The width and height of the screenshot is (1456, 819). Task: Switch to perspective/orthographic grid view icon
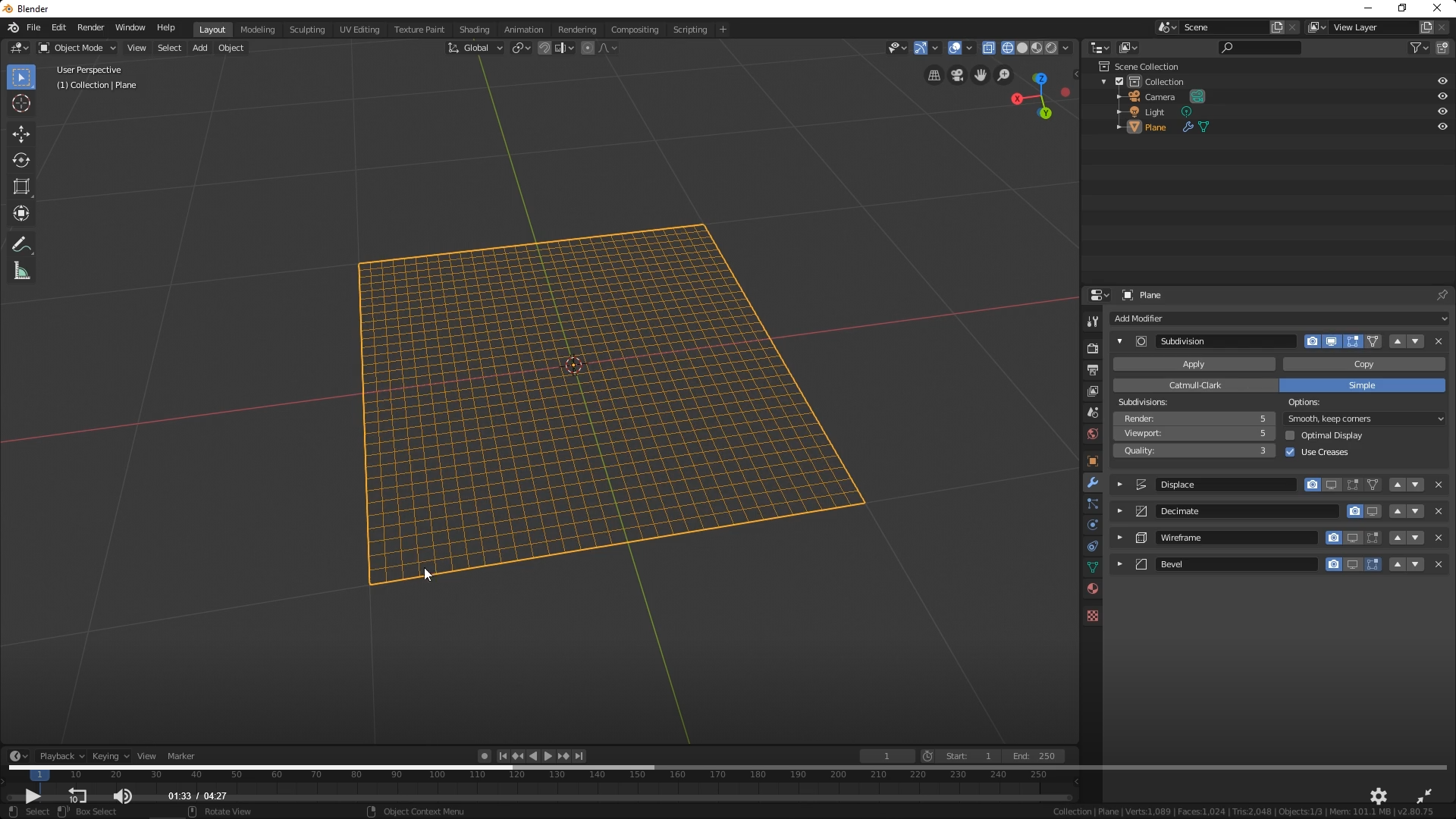934,75
